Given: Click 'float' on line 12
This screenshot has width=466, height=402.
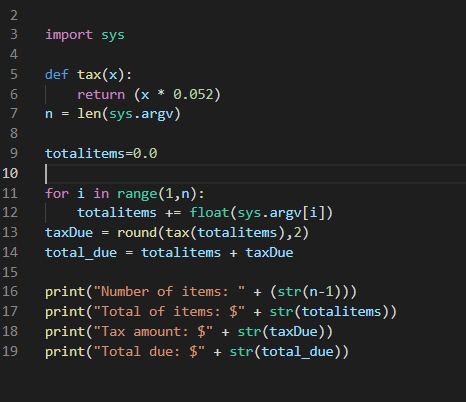Looking at the screenshot, I should (x=210, y=213).
